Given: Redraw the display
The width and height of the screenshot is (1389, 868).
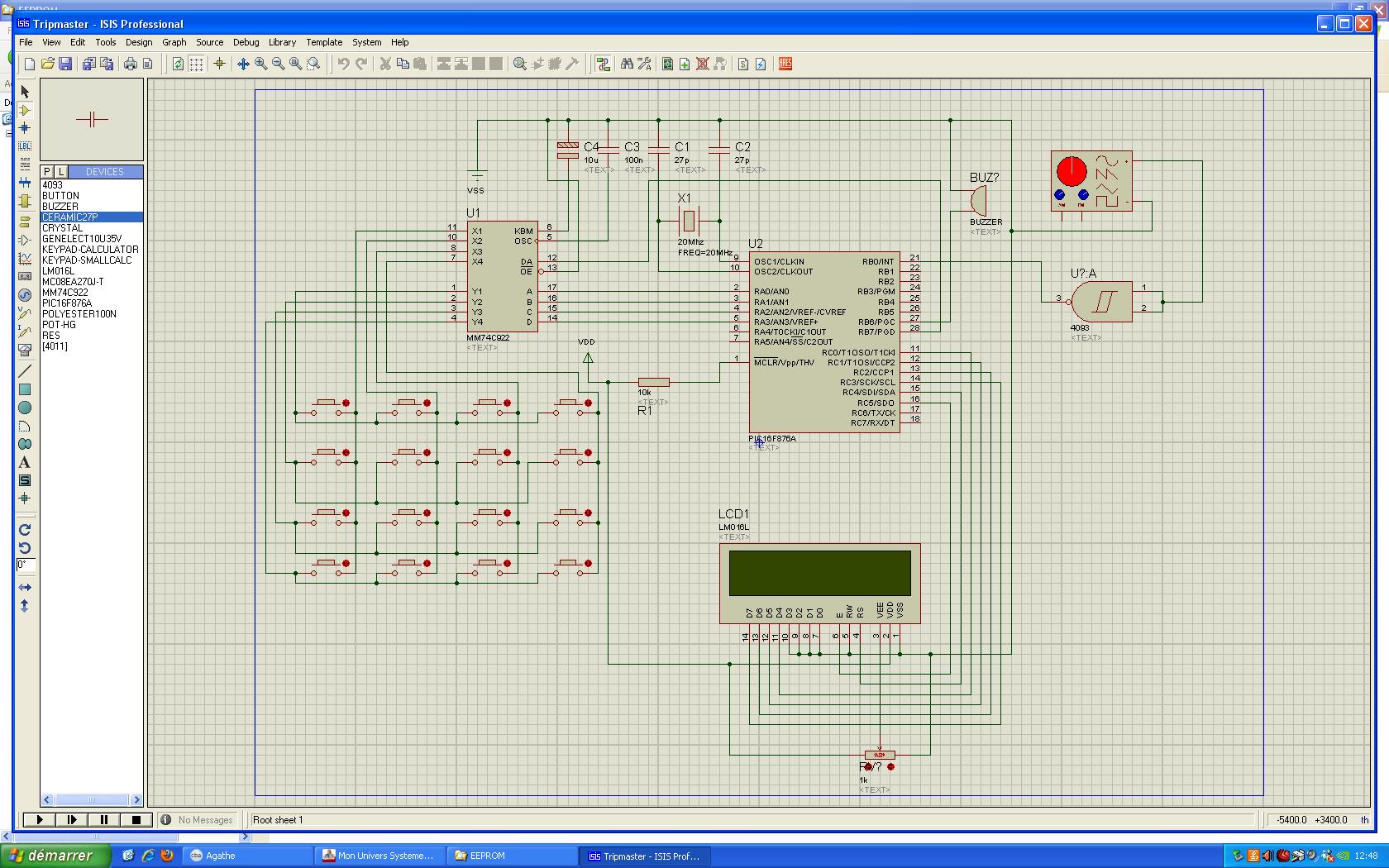Looking at the screenshot, I should click(178, 64).
